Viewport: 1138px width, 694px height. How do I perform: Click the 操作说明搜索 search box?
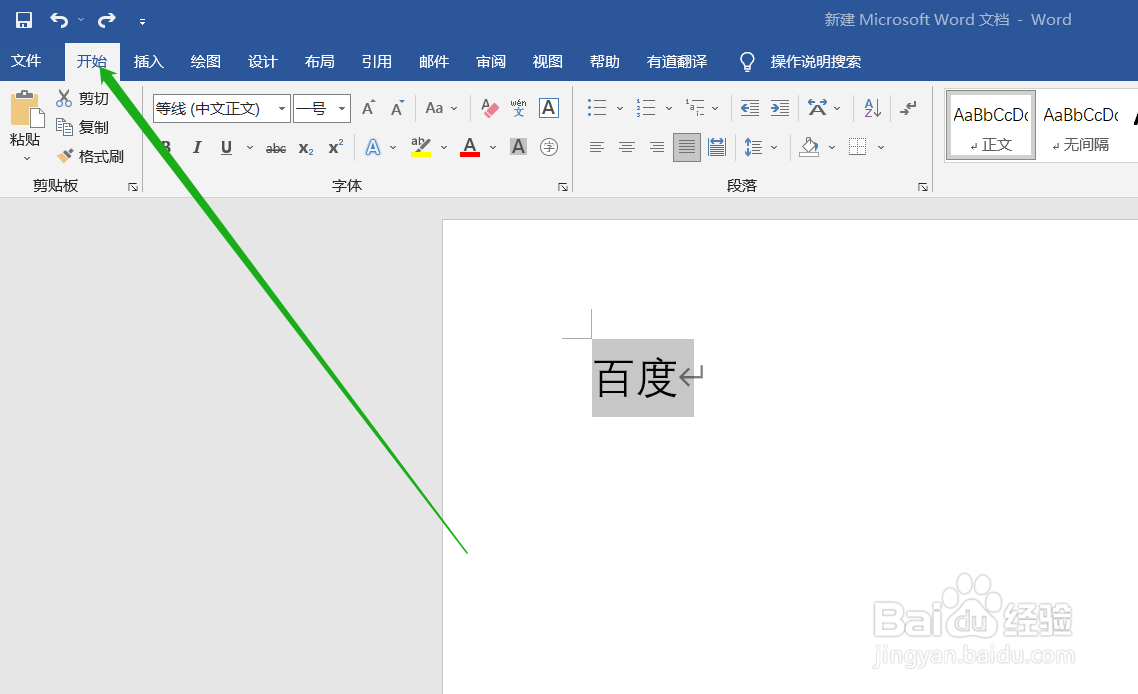(x=816, y=62)
